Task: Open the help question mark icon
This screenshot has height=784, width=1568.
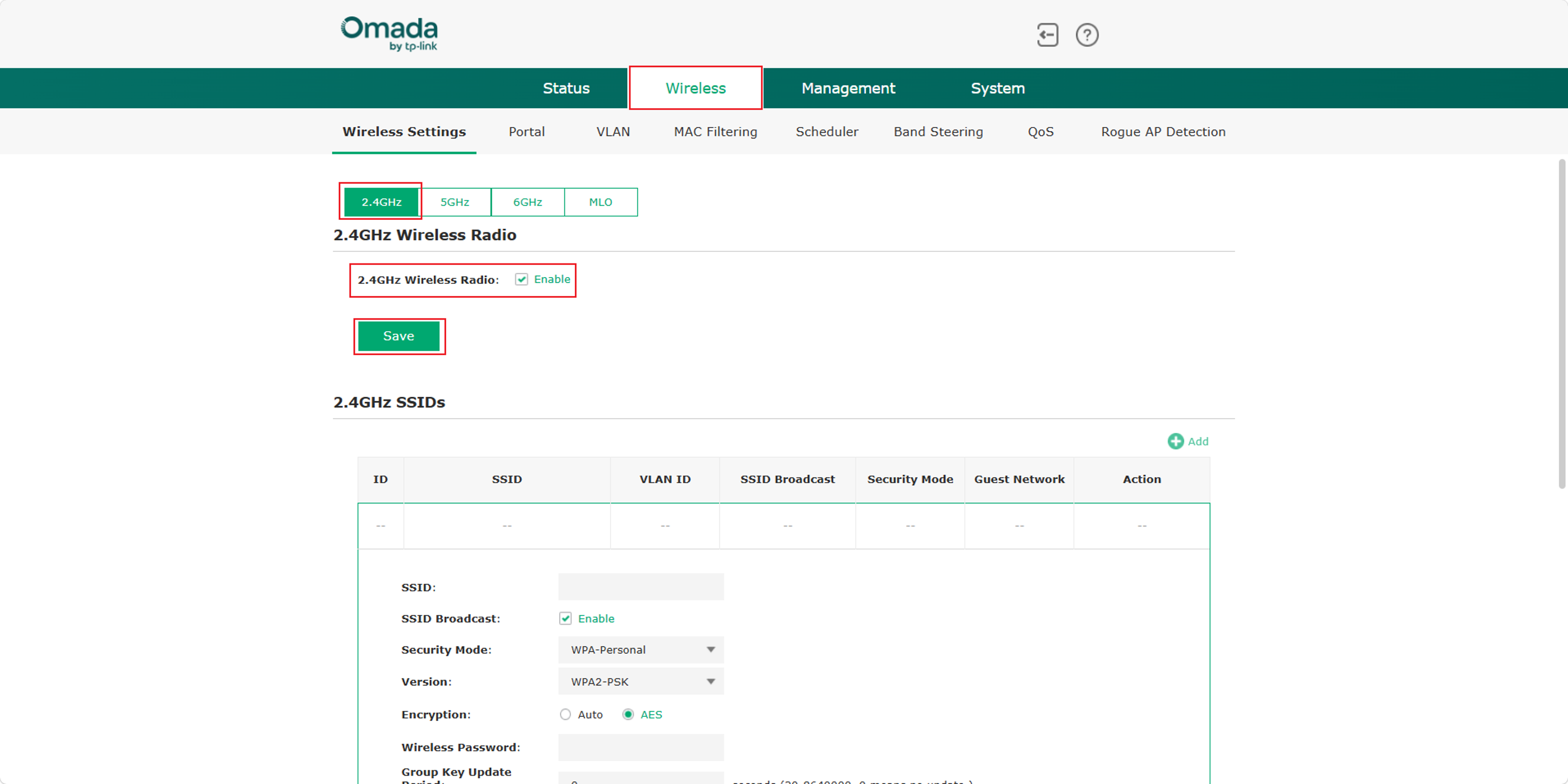Action: coord(1087,35)
